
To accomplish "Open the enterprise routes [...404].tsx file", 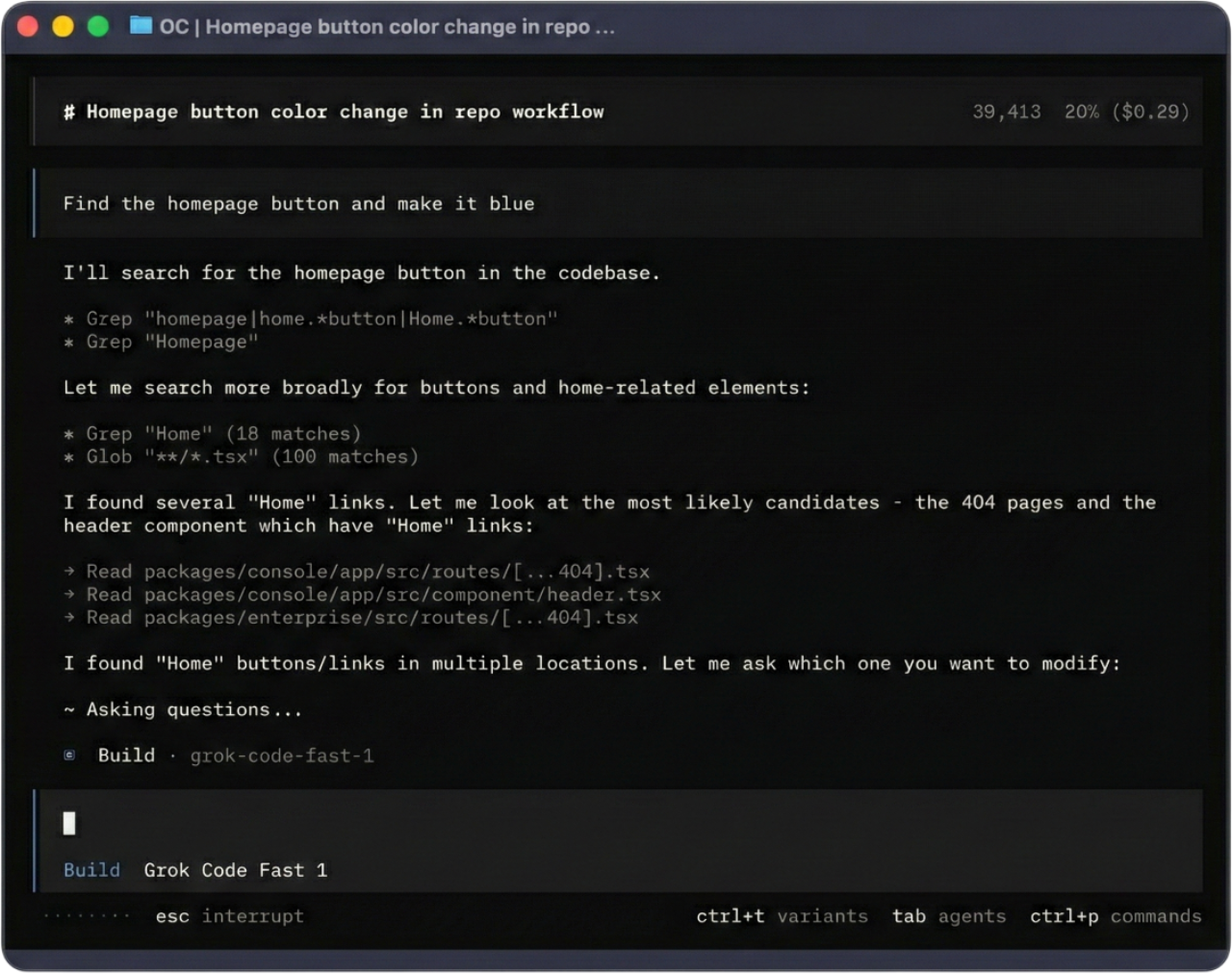I will point(362,618).
